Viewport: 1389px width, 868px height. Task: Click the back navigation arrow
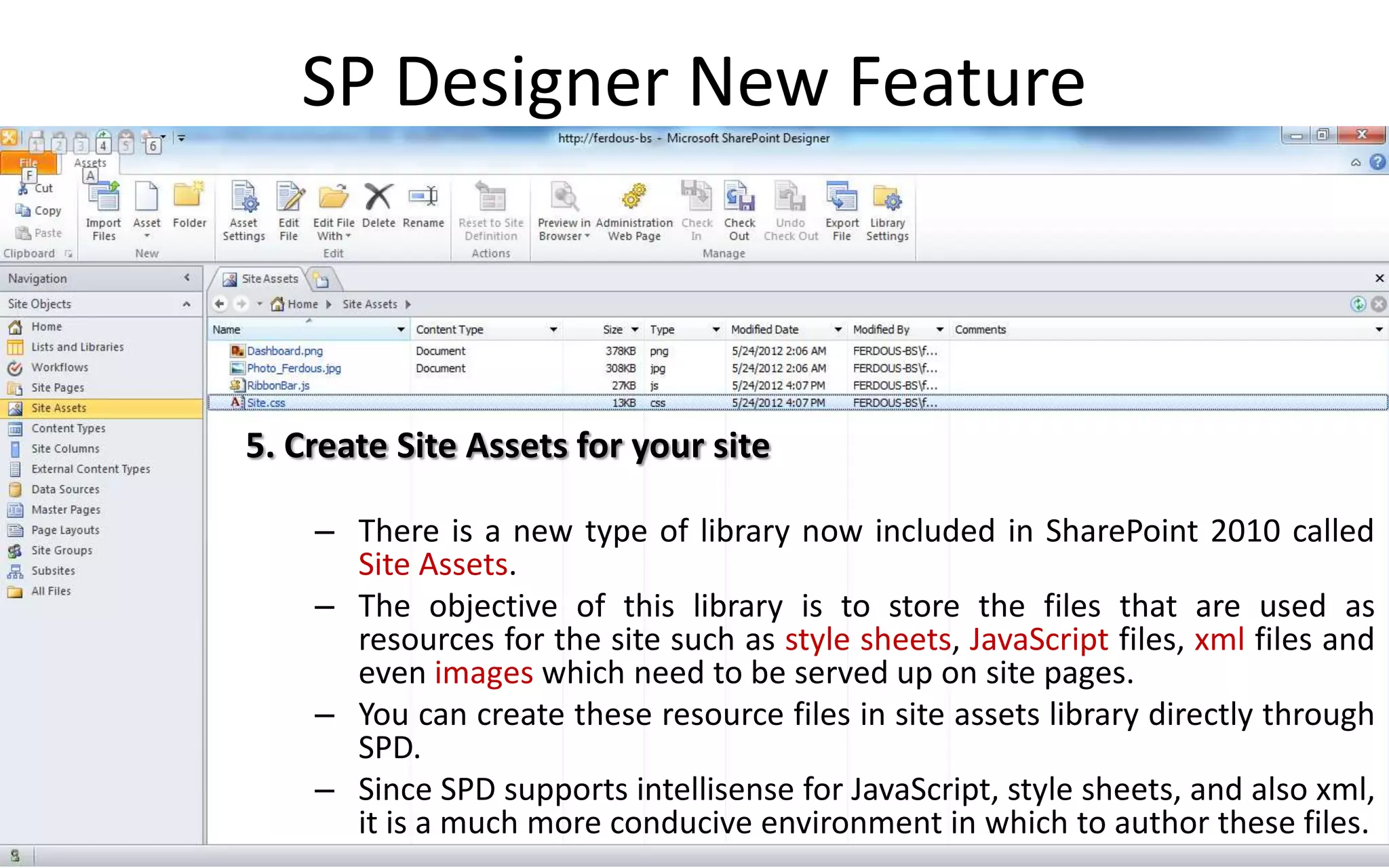click(x=220, y=304)
